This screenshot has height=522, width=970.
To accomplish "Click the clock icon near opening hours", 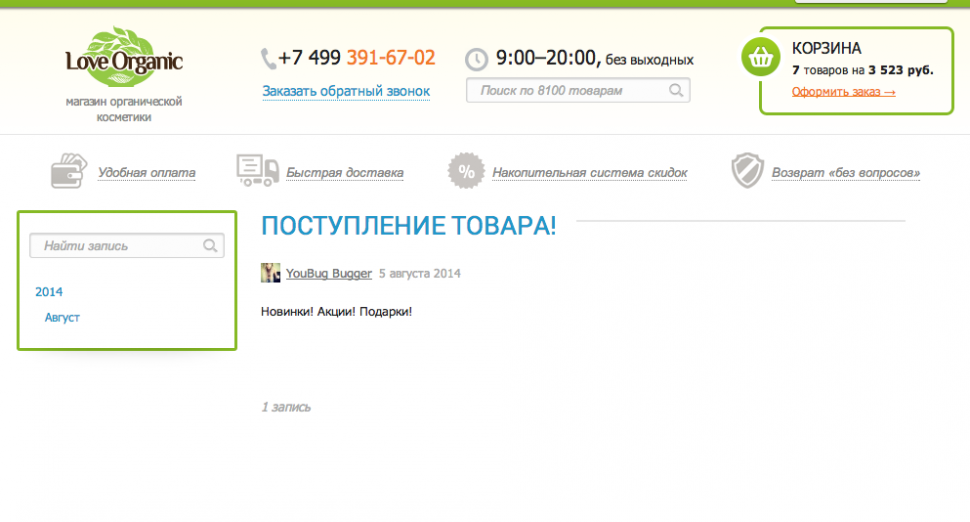I will point(476,59).
